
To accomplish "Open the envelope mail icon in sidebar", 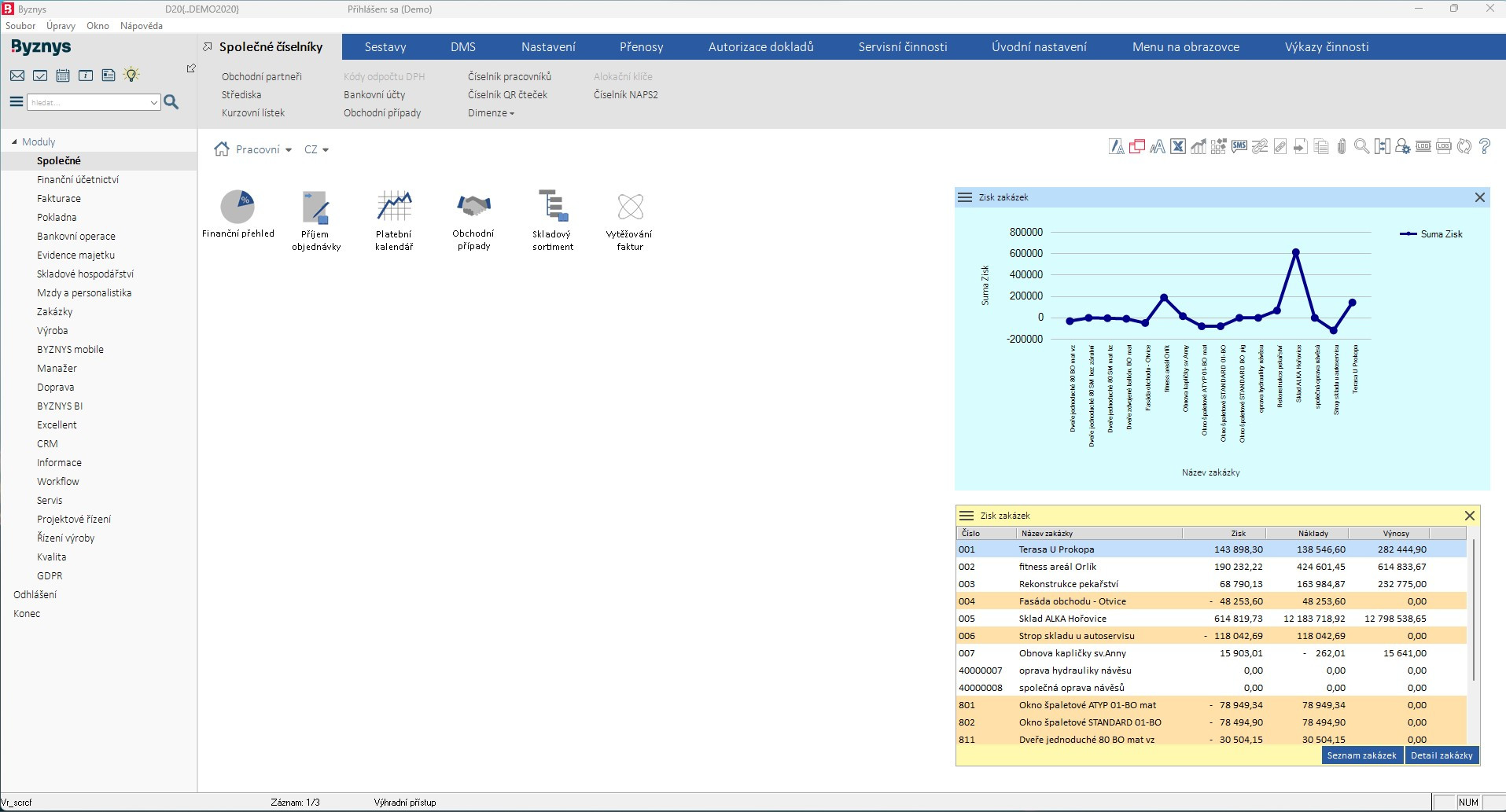I will [17, 75].
